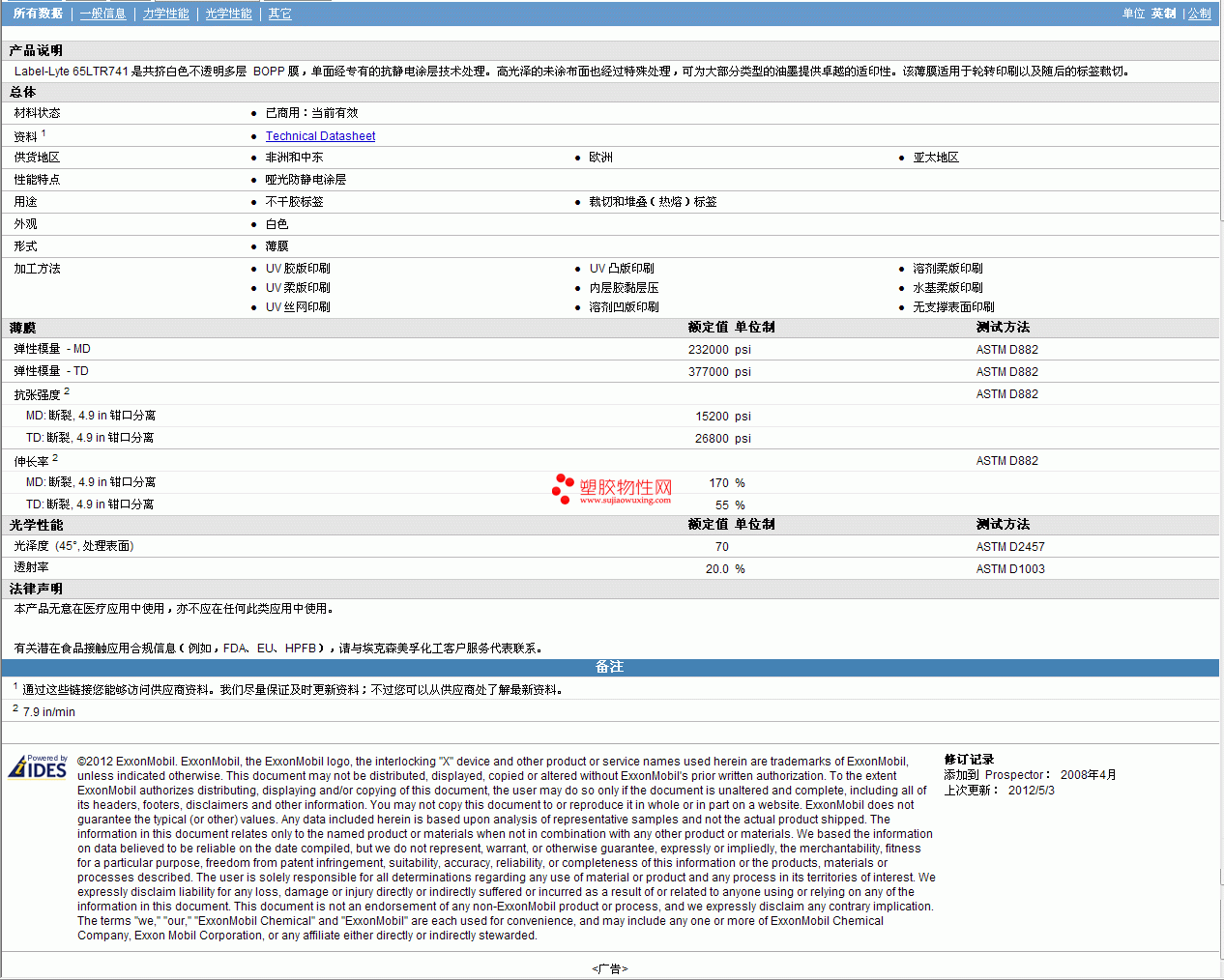Click the 弹性模量 - MD row label
Viewport: 1224px width, 980px height.
point(52,349)
